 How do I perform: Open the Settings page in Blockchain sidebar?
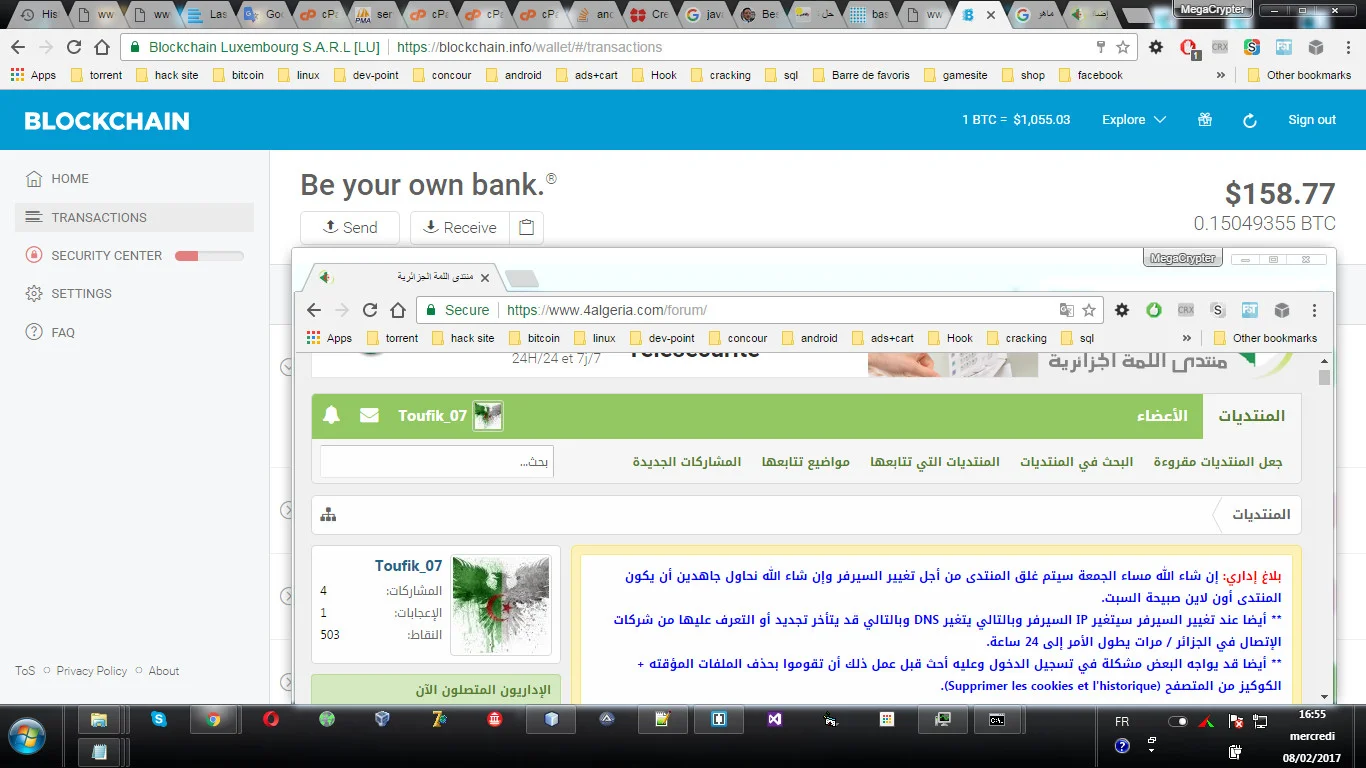tap(81, 294)
